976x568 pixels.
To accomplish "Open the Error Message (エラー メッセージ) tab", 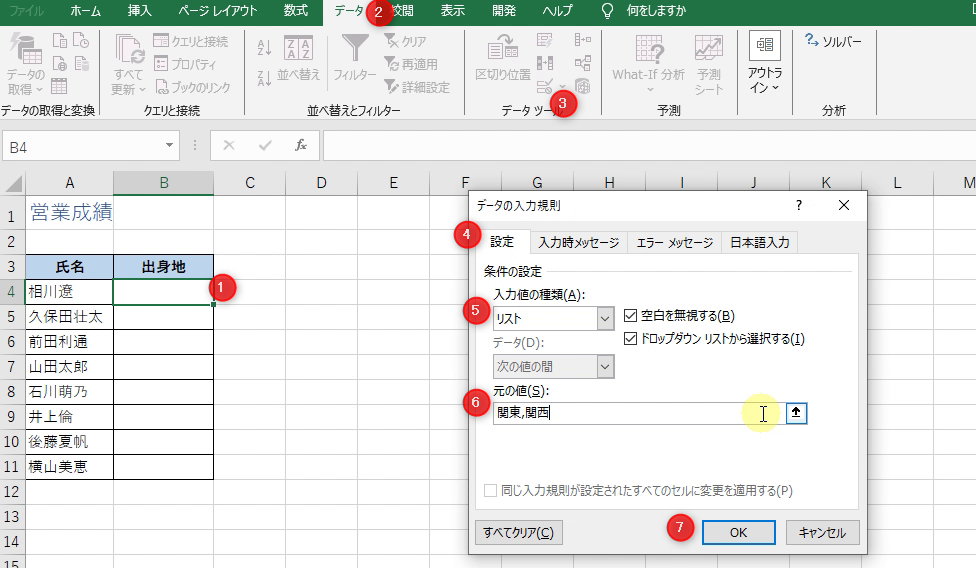I will [675, 243].
